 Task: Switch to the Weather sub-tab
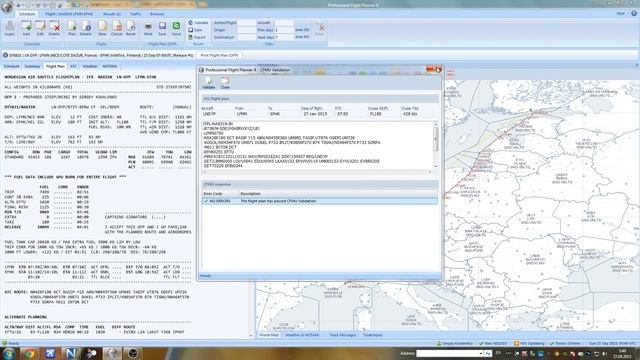pos(90,66)
